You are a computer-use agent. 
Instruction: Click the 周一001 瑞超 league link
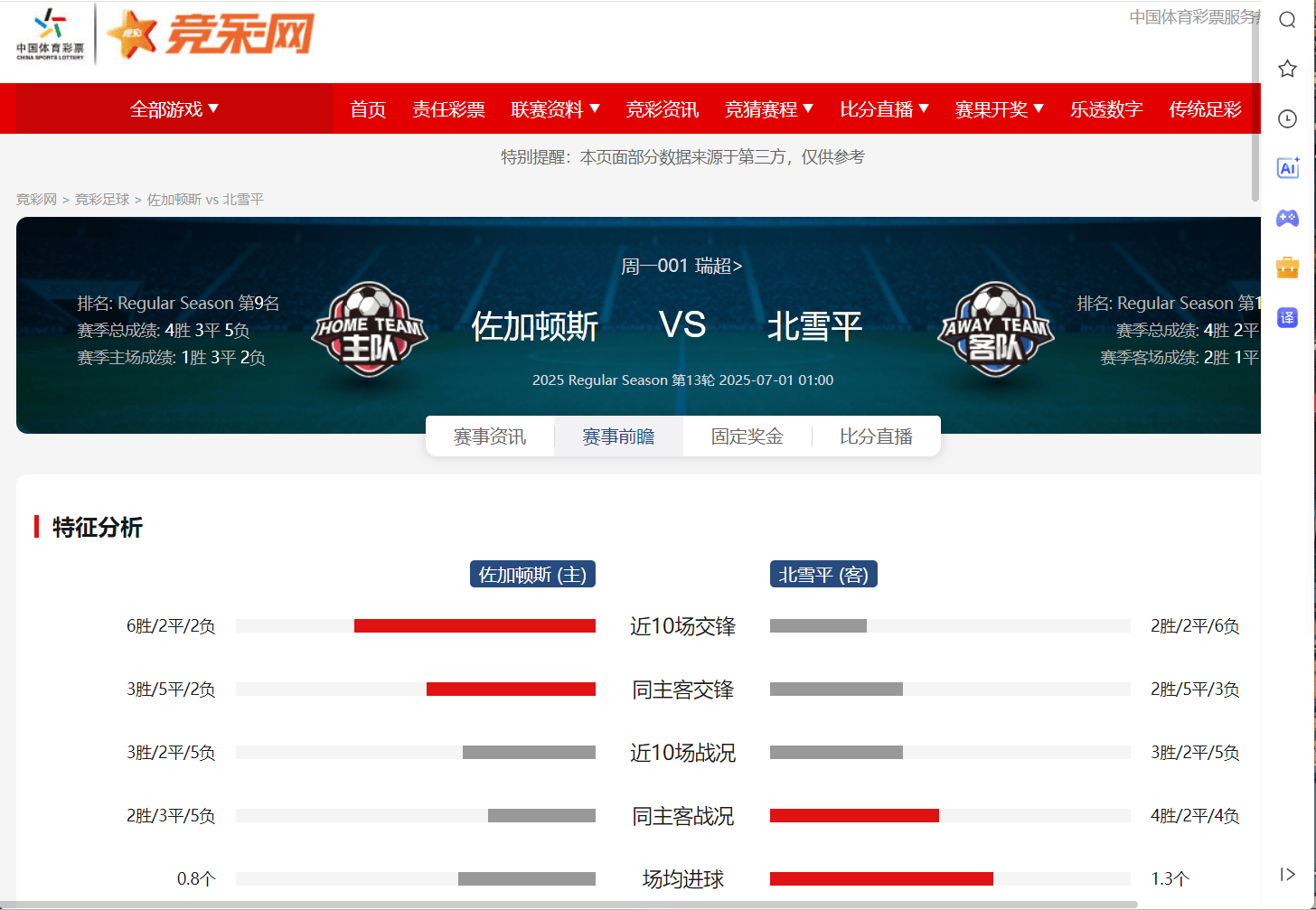coord(681,266)
